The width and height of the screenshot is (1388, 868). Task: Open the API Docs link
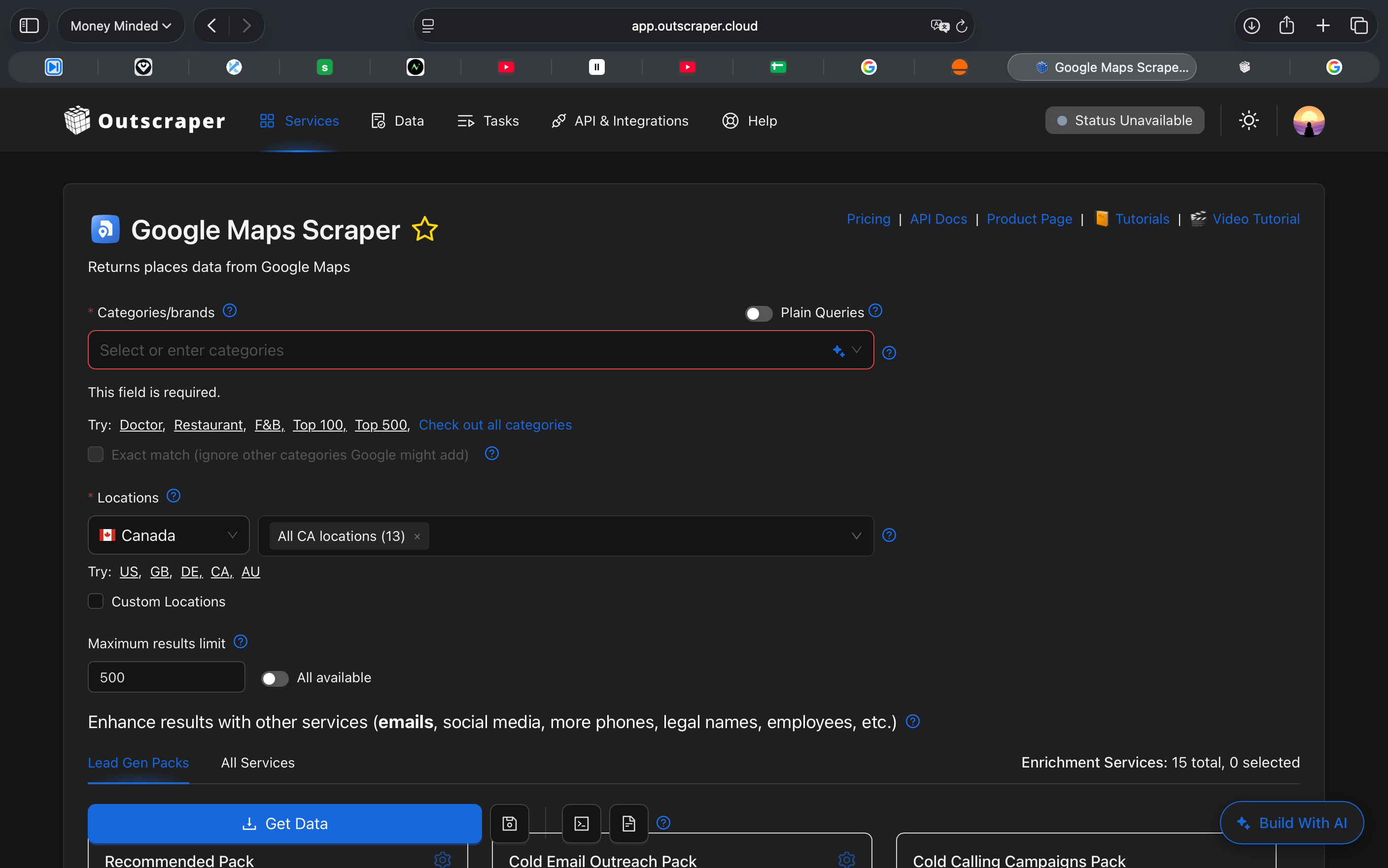coord(938,219)
